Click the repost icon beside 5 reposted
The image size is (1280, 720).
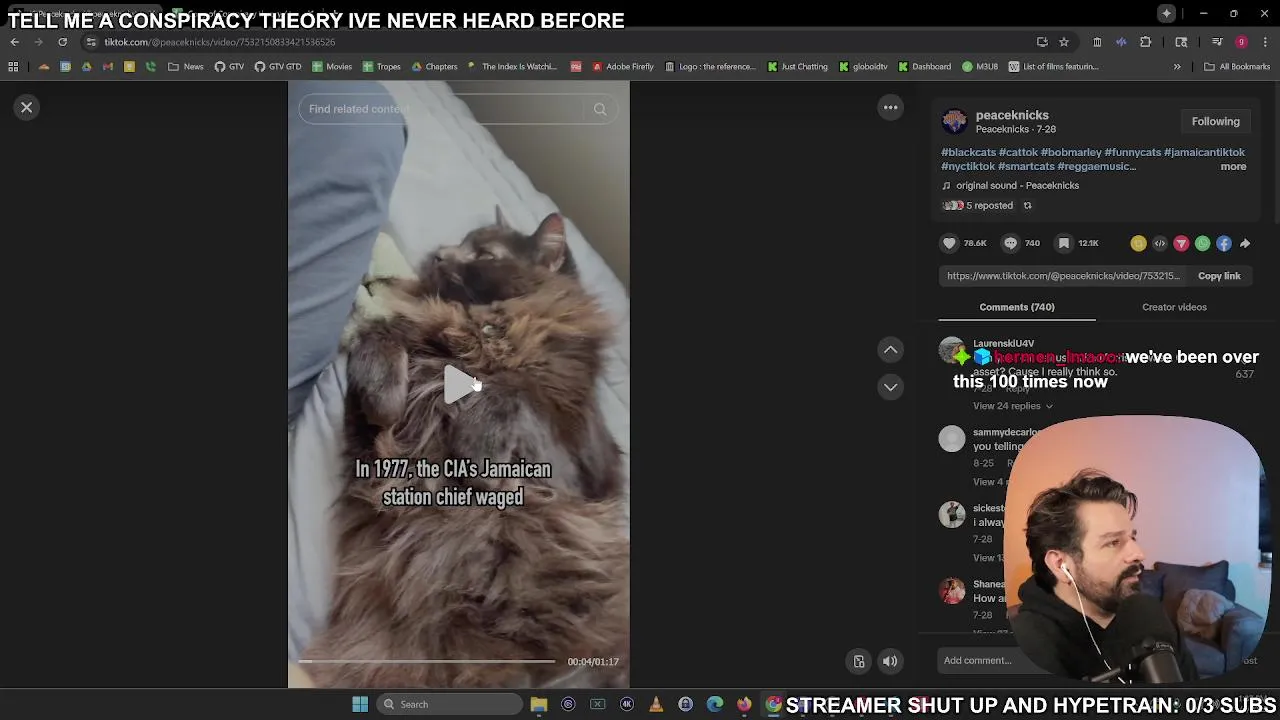[x=1027, y=206]
